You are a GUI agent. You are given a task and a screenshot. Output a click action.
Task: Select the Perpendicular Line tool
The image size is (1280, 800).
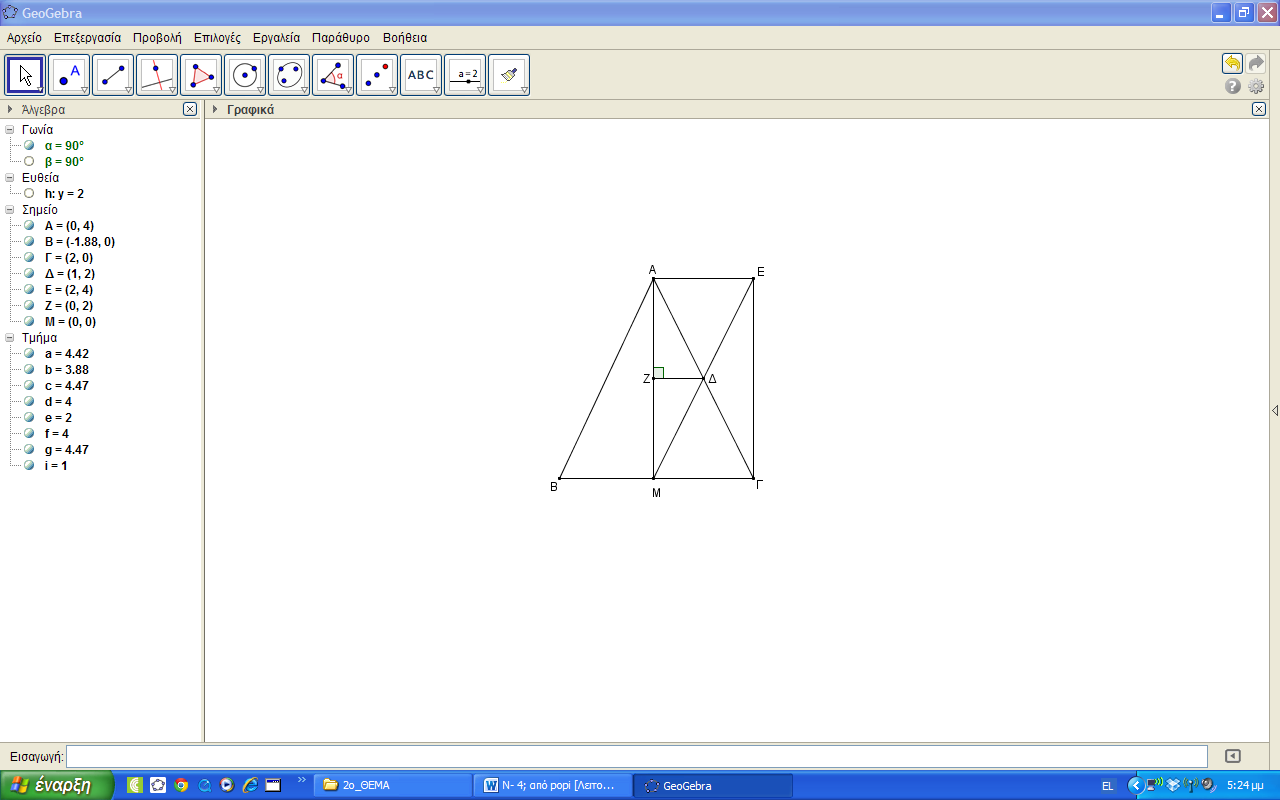(x=157, y=75)
